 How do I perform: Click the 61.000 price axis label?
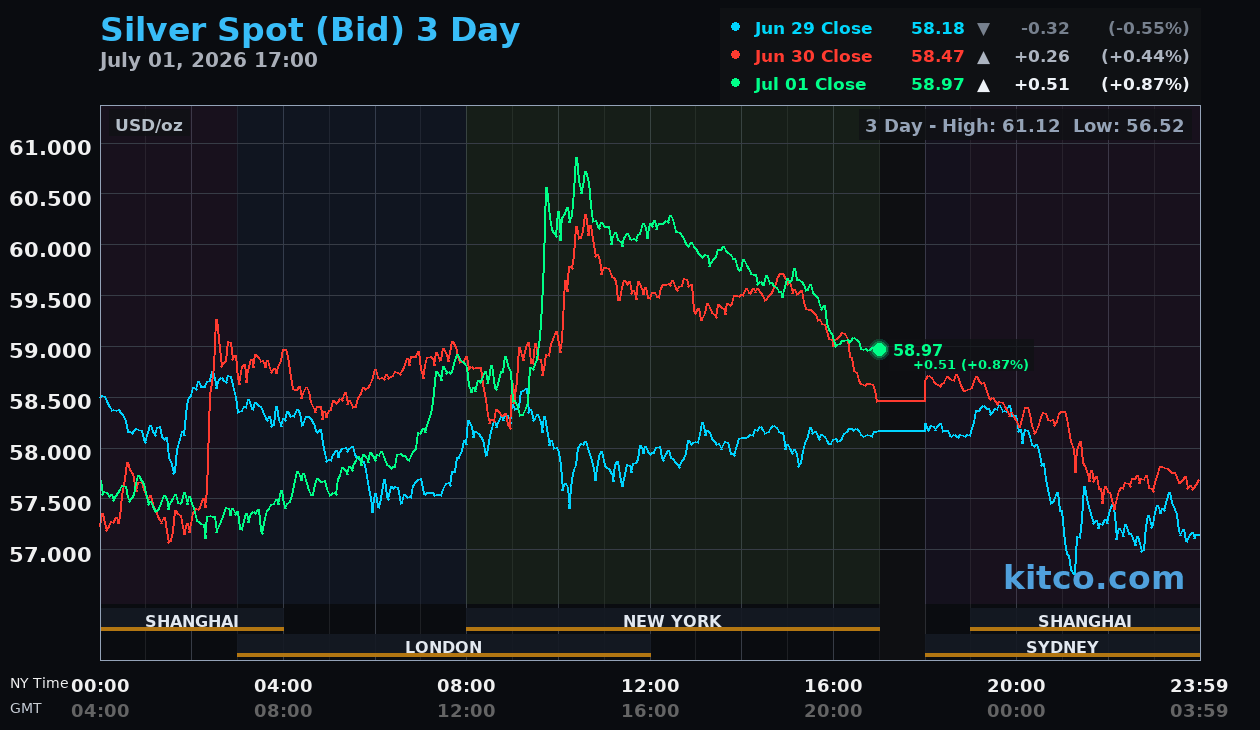(50, 147)
